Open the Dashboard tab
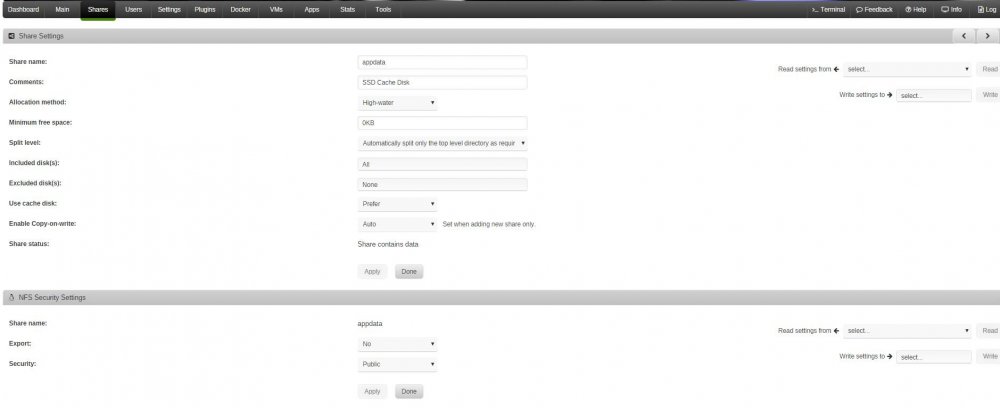 (x=23, y=10)
